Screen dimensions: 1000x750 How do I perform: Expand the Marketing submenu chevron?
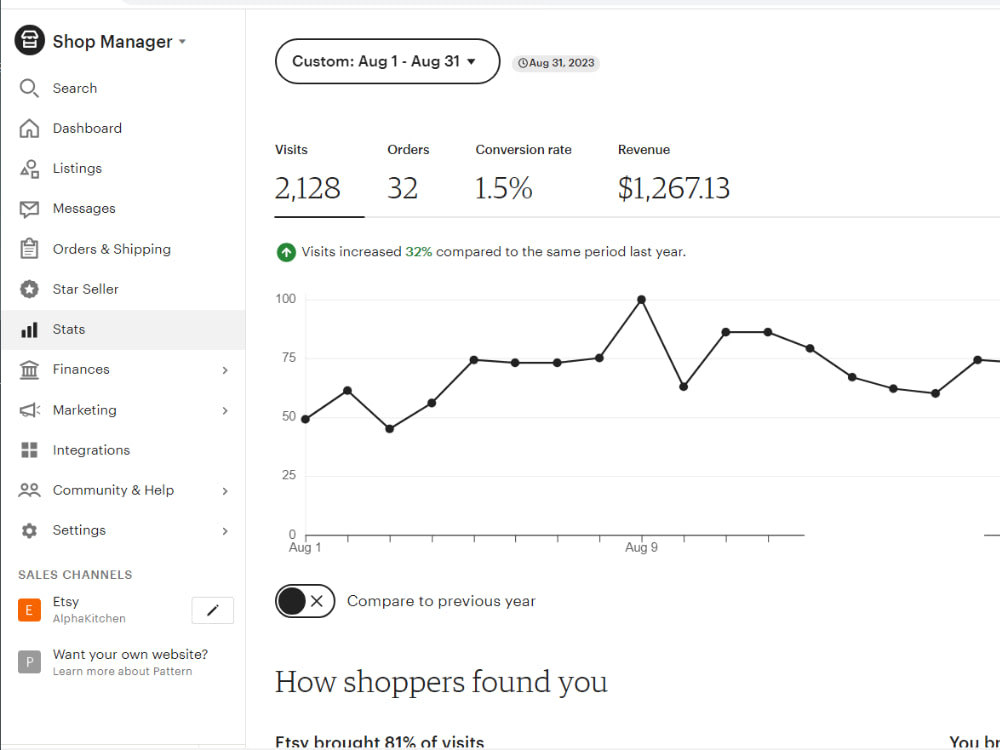[x=224, y=410]
